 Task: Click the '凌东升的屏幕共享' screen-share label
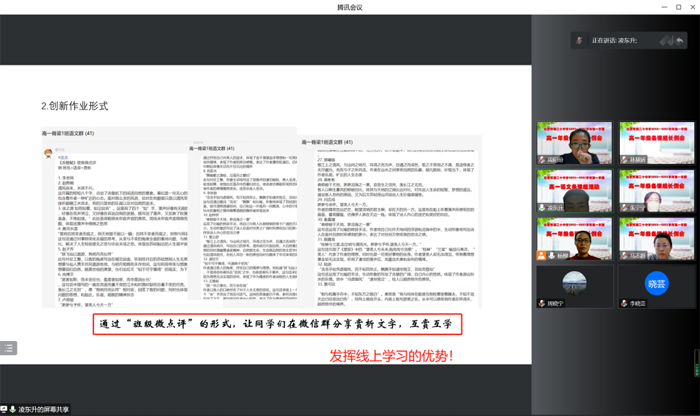44,409
